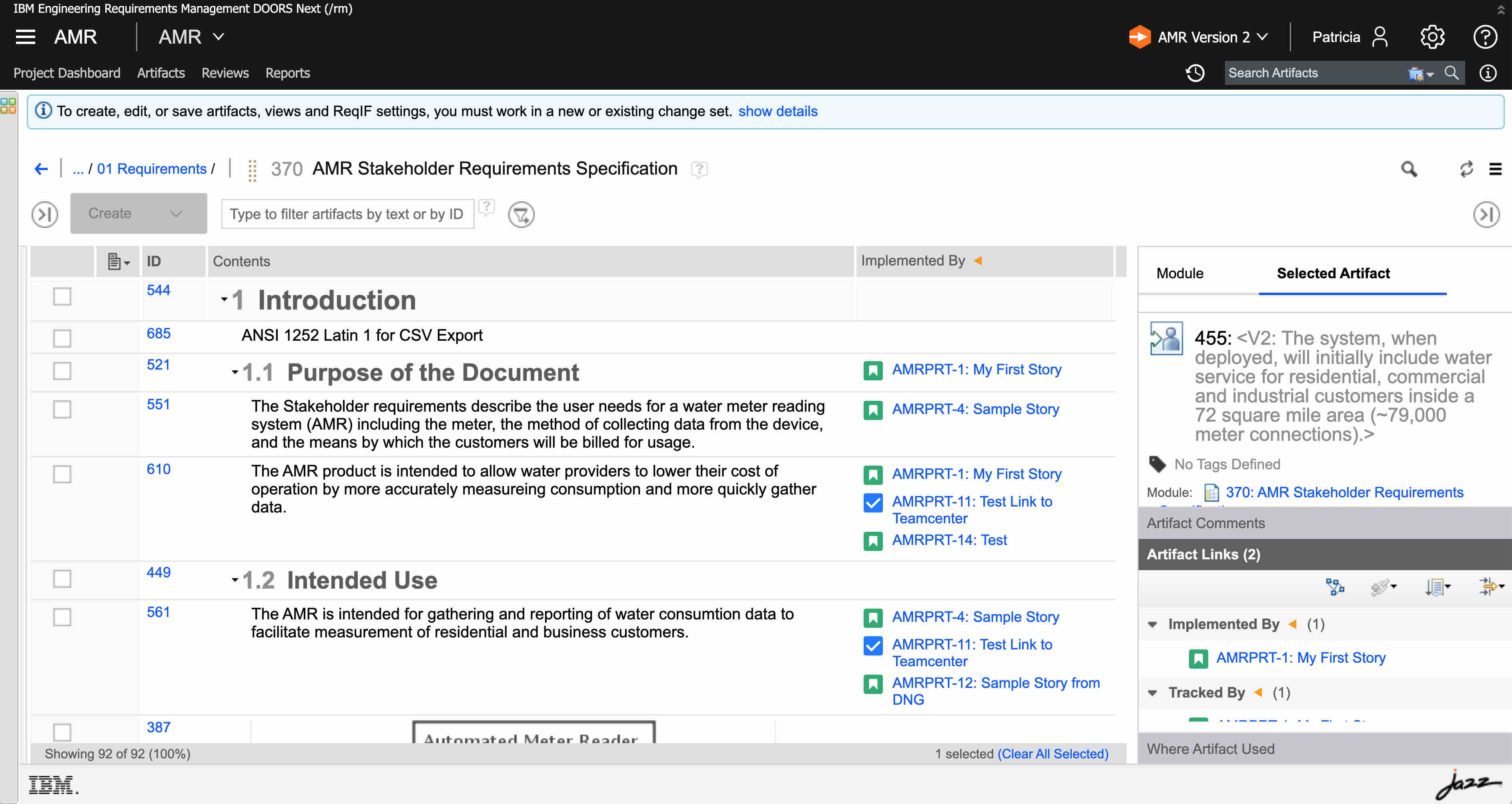Select checkbox for artifact 685
Viewport: 1512px width, 804px height.
pos(62,338)
